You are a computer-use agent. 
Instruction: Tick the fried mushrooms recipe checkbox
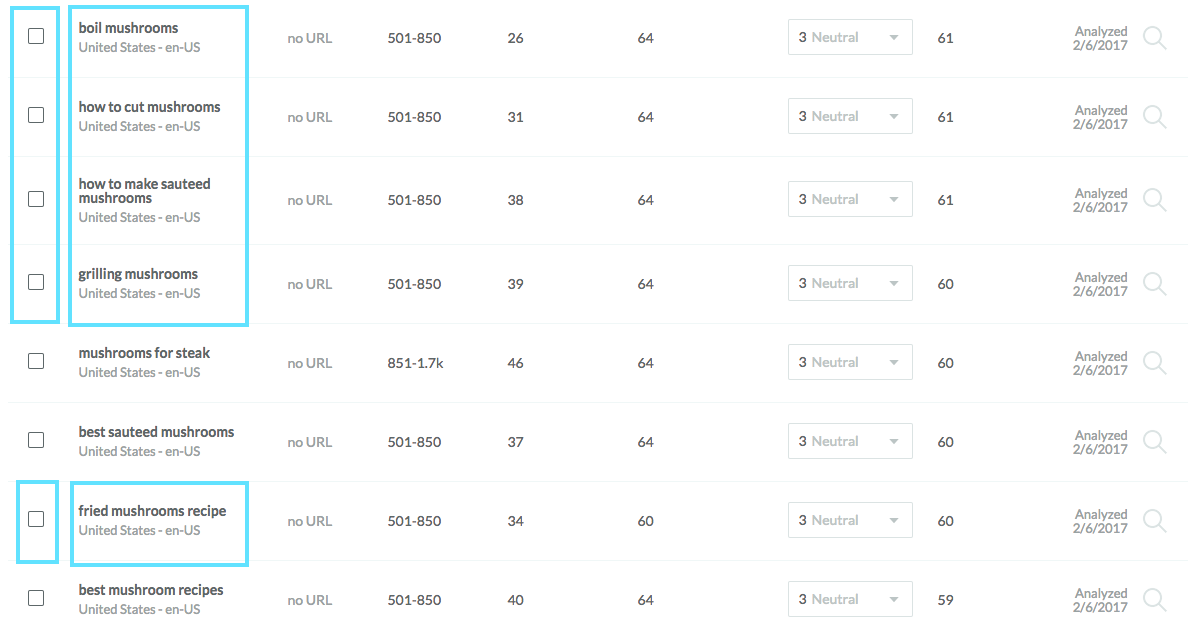point(36,519)
